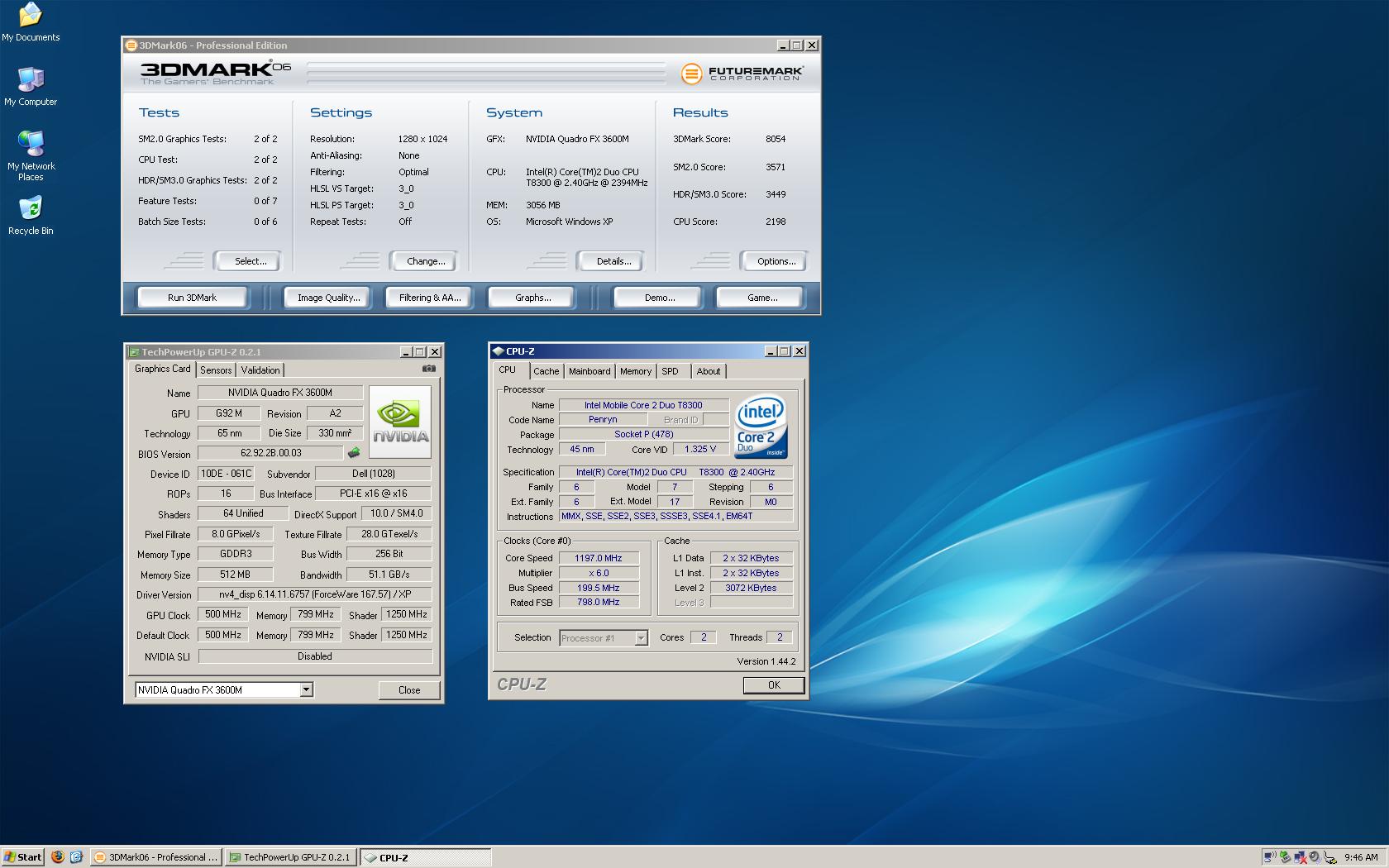The height and width of the screenshot is (868, 1389).
Task: Click the BIOS save chip icon in GPU-Z
Action: click(354, 453)
